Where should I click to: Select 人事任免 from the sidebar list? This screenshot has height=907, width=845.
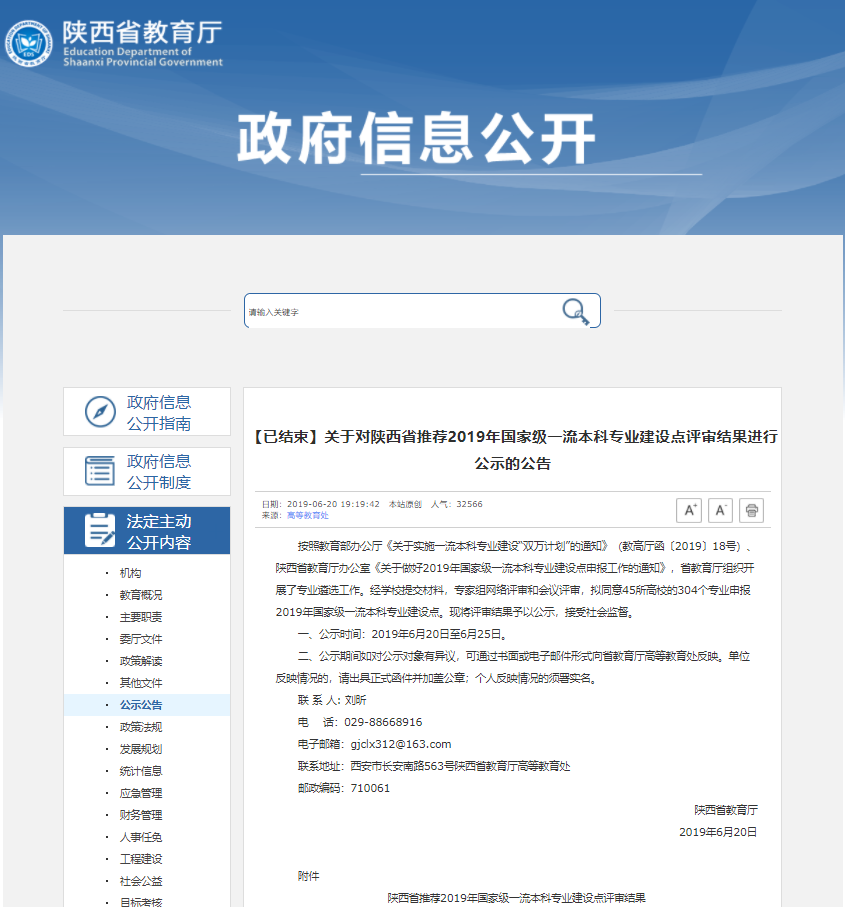point(140,837)
